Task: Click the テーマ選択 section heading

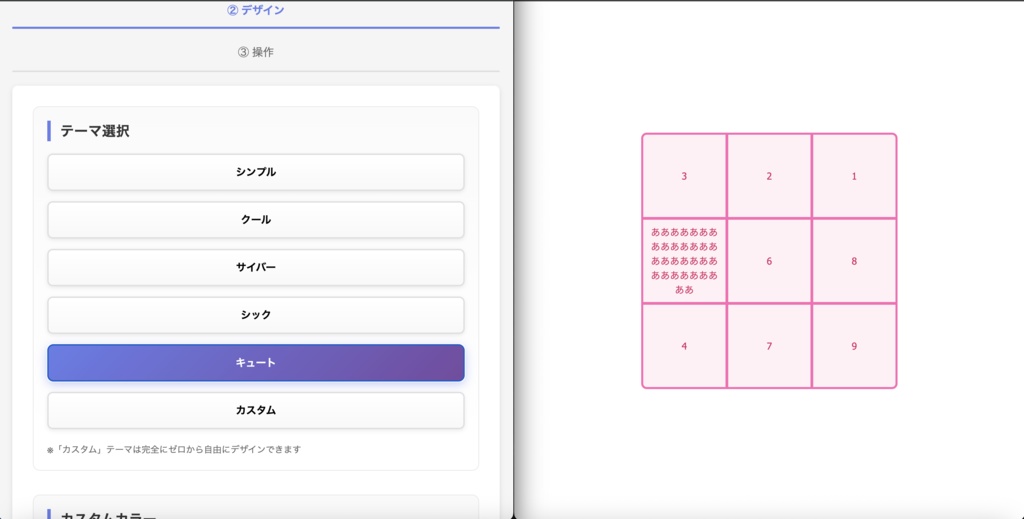Action: click(94, 131)
